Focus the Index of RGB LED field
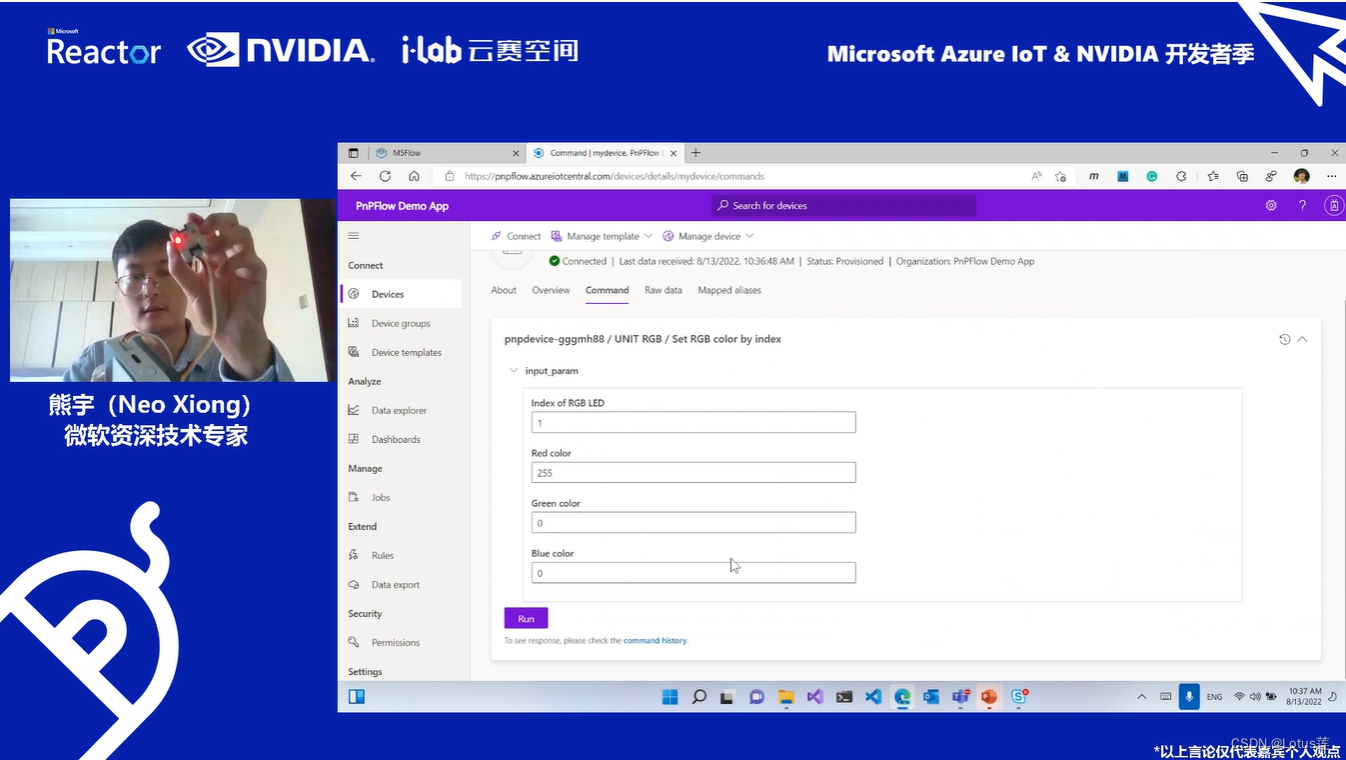 (x=693, y=422)
